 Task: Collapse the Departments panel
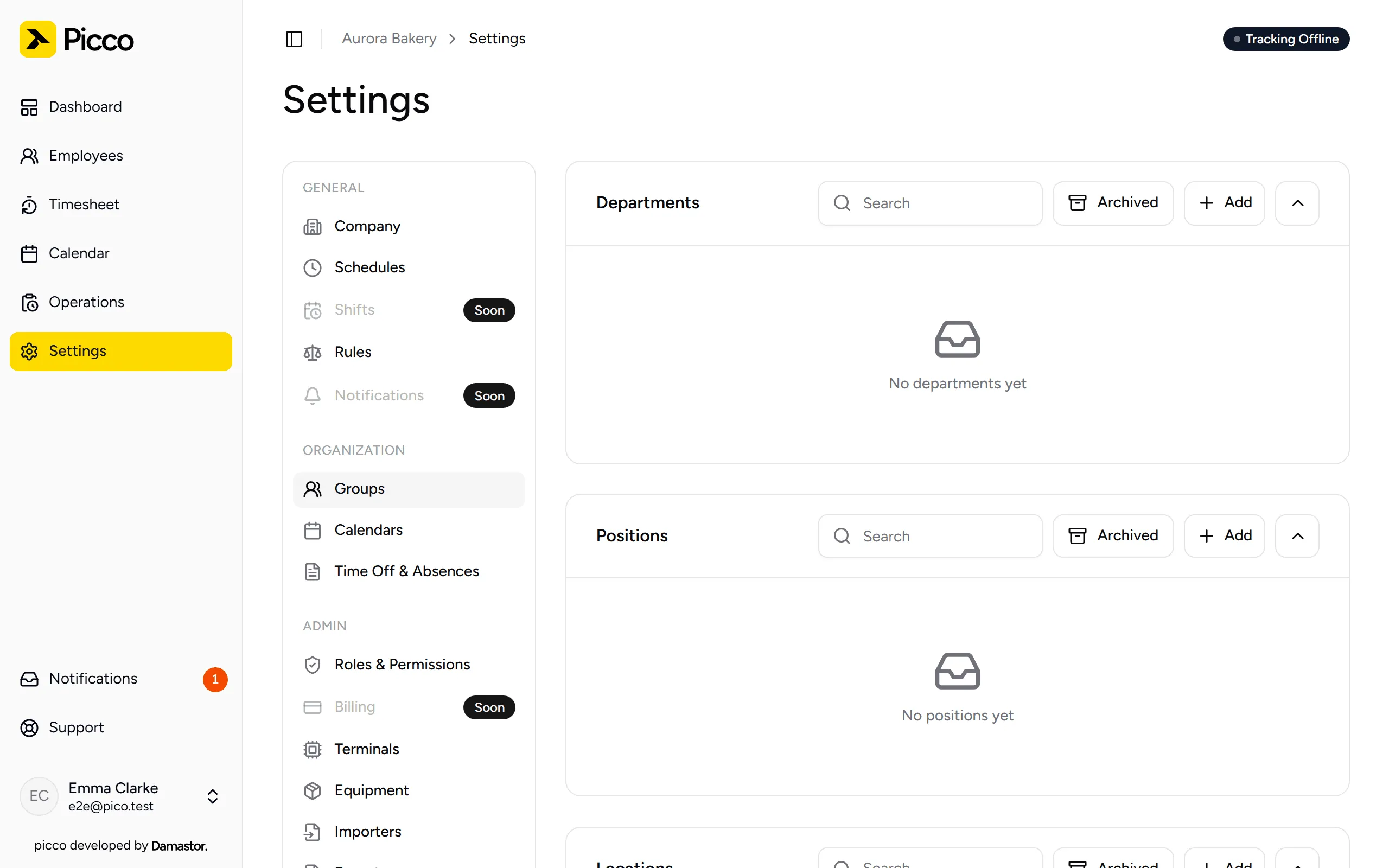pyautogui.click(x=1297, y=203)
